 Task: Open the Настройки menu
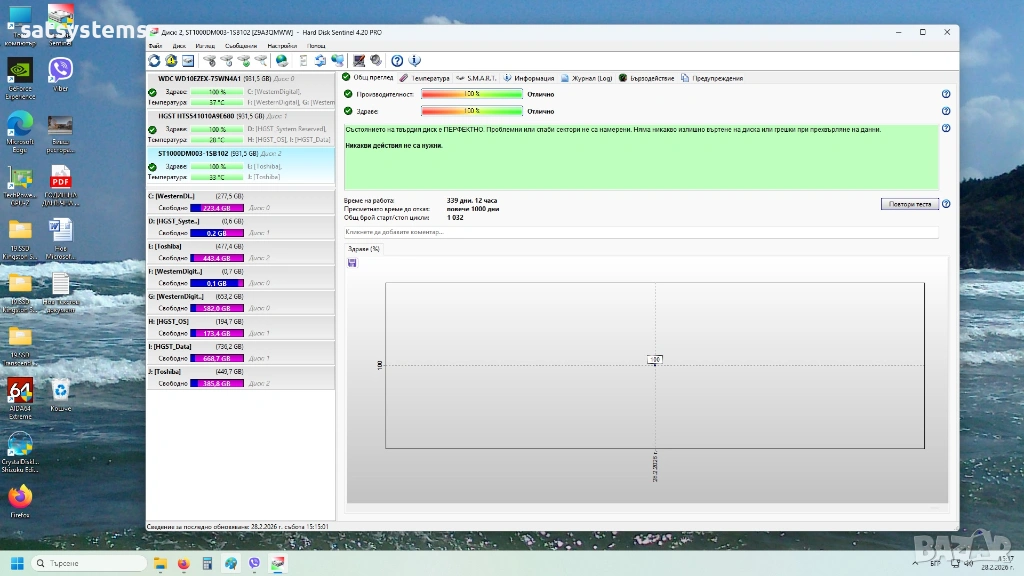[282, 46]
